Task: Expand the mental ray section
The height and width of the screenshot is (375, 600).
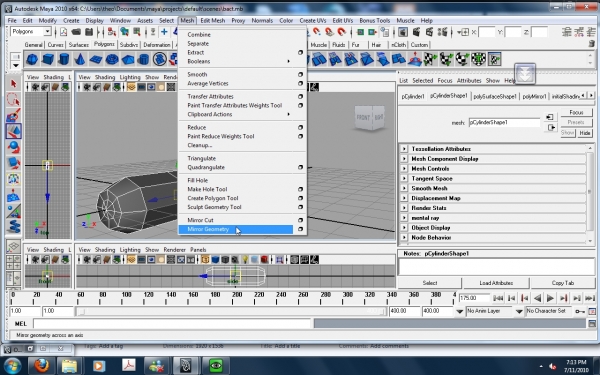Action: tap(404, 218)
